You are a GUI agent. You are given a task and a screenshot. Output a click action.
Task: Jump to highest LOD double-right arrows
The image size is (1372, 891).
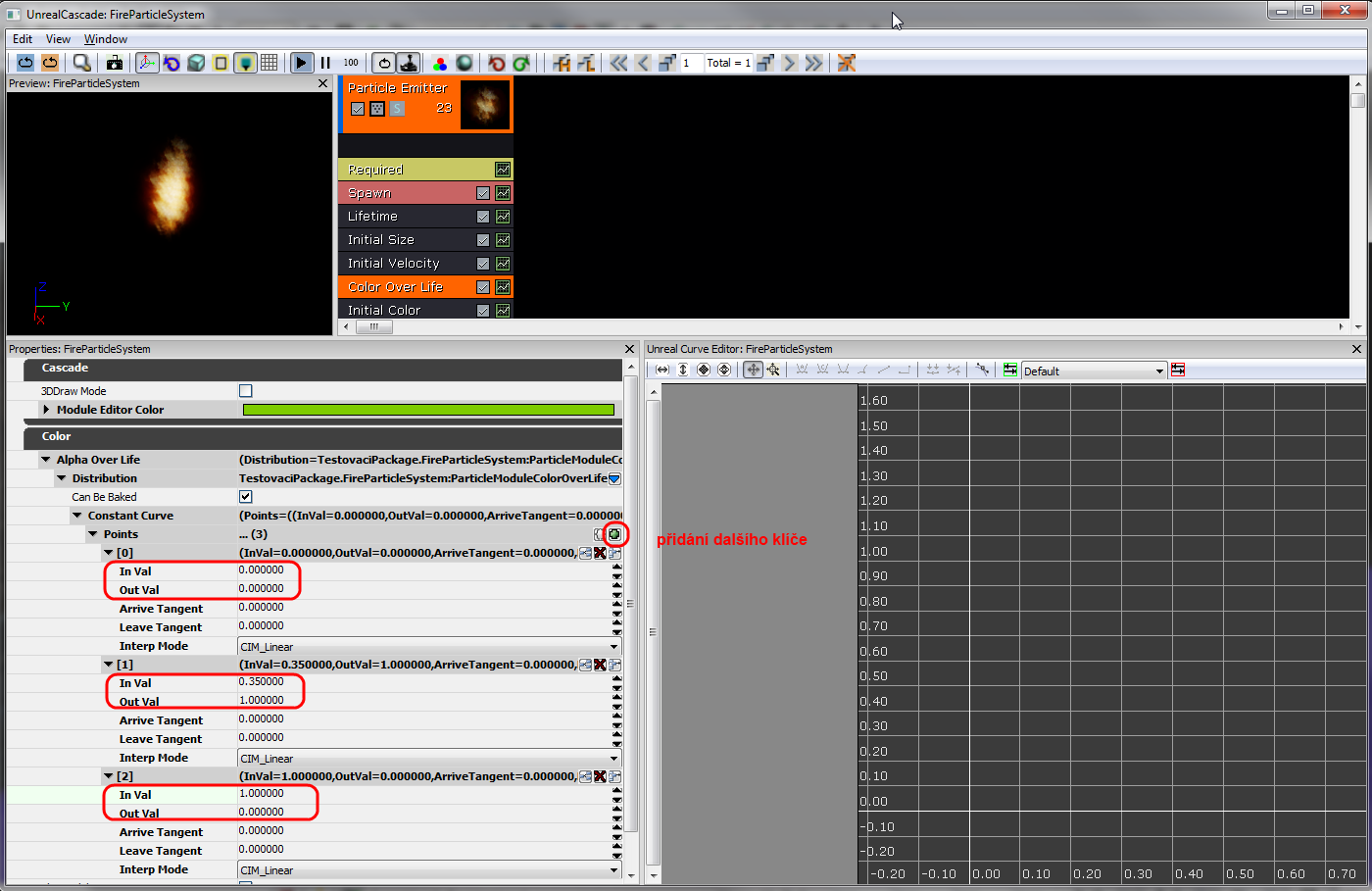(x=813, y=63)
